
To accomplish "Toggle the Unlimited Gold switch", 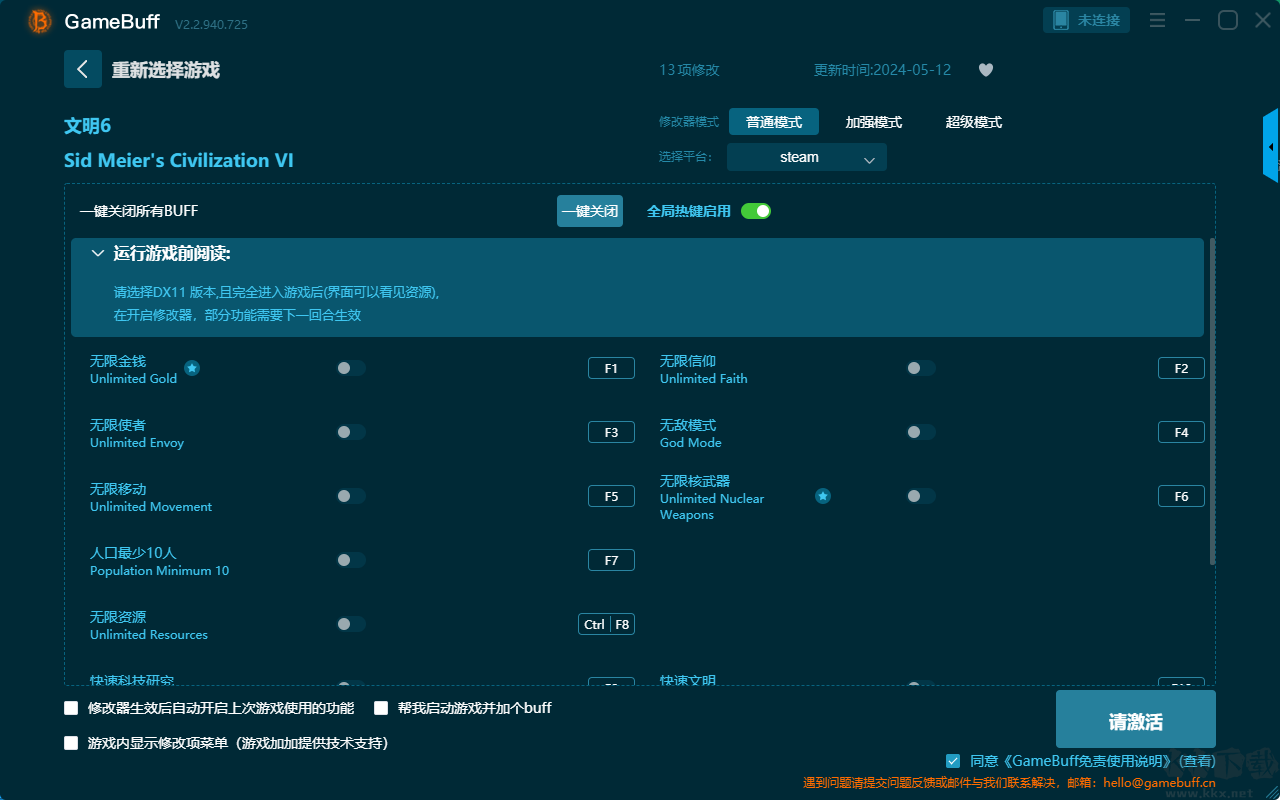I will (x=350, y=368).
